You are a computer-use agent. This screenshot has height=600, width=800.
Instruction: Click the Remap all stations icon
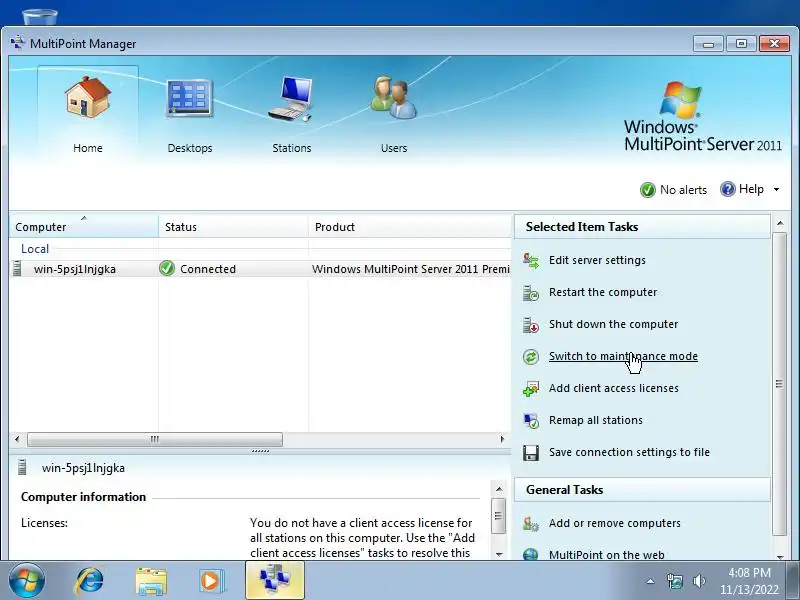click(531, 421)
